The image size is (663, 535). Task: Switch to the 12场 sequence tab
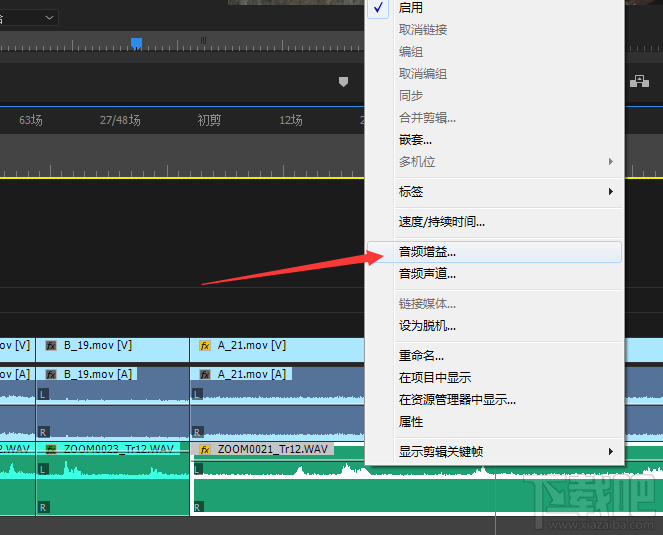(x=291, y=120)
